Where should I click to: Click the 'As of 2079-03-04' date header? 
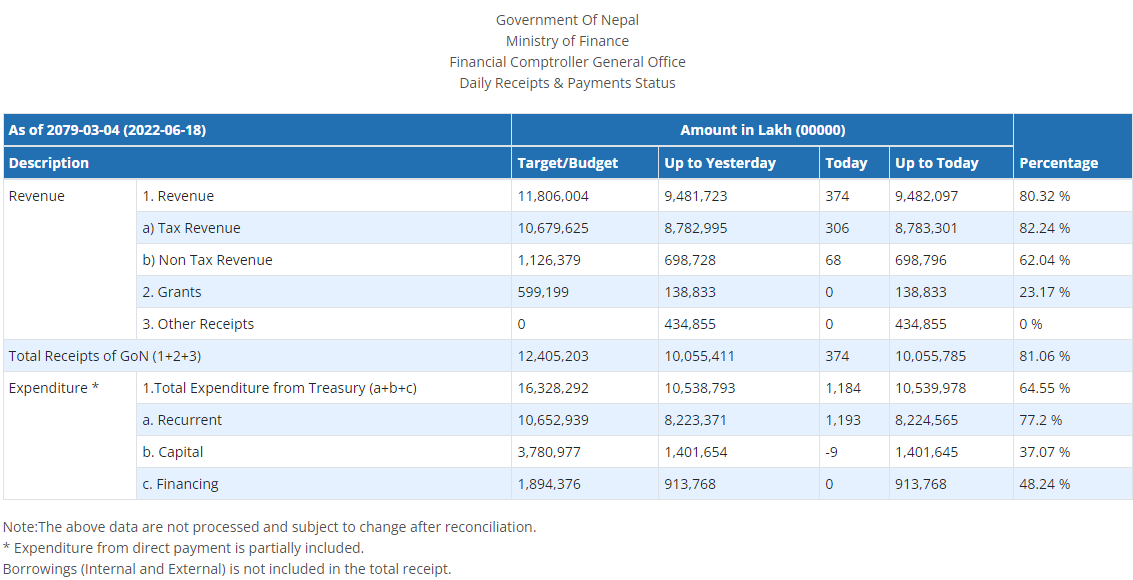[107, 130]
